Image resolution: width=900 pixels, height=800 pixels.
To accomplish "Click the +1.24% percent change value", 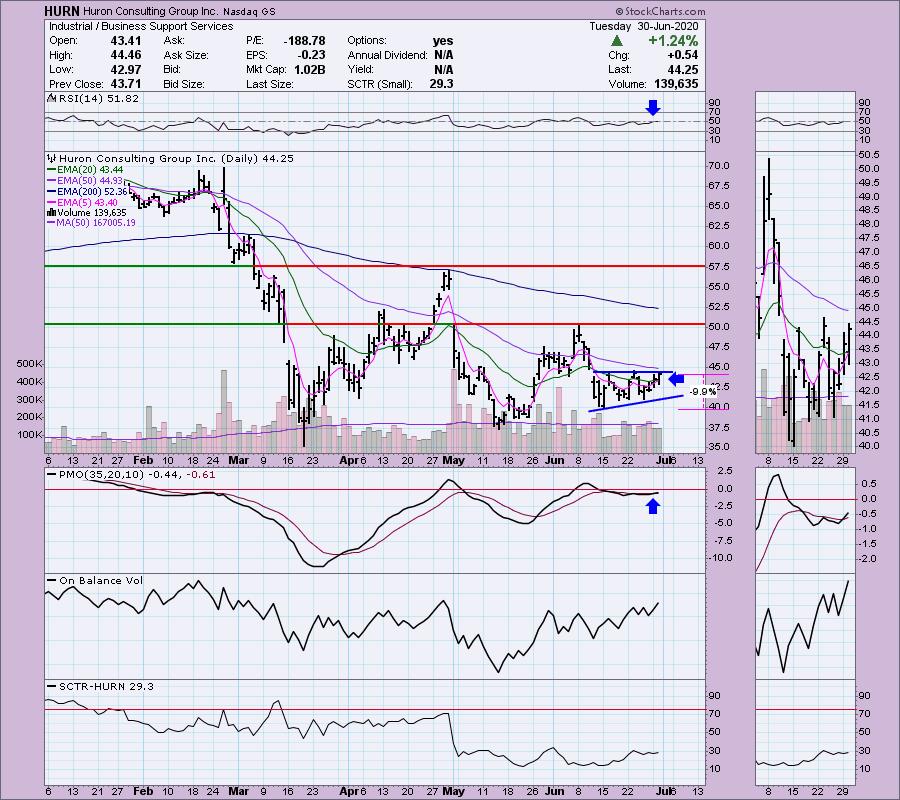I will [673, 41].
